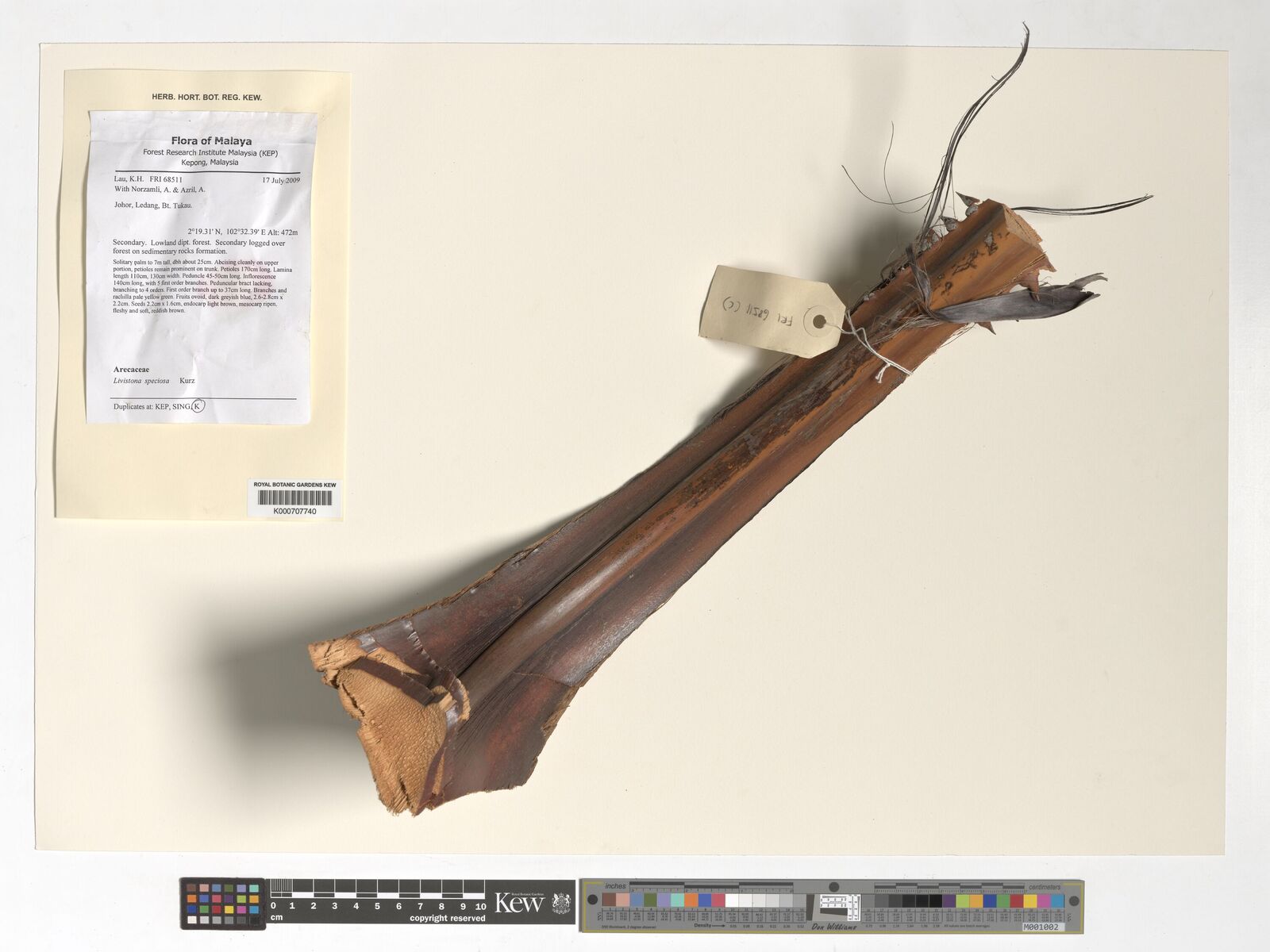Click the white string knot on the petiole
The image size is (1270, 952).
(x=883, y=367)
